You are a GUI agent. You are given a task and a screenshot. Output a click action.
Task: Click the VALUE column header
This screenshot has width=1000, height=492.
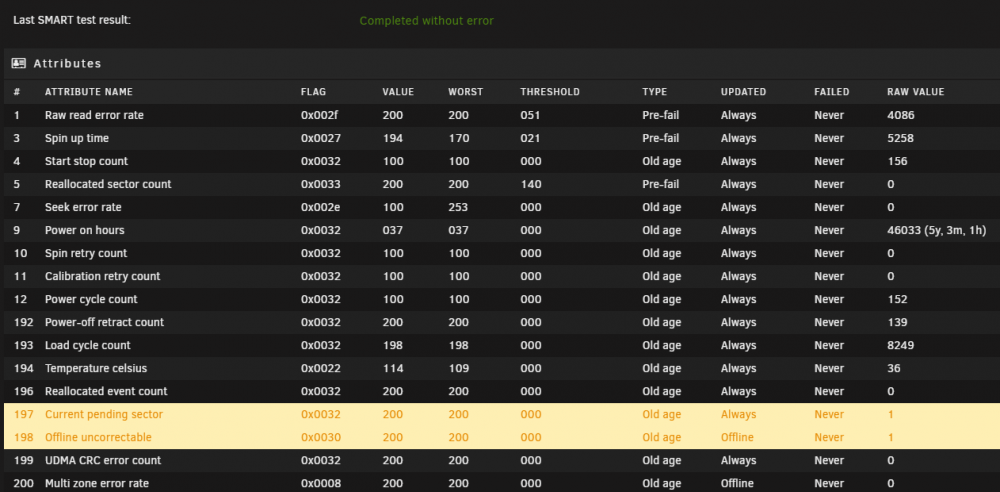398,92
